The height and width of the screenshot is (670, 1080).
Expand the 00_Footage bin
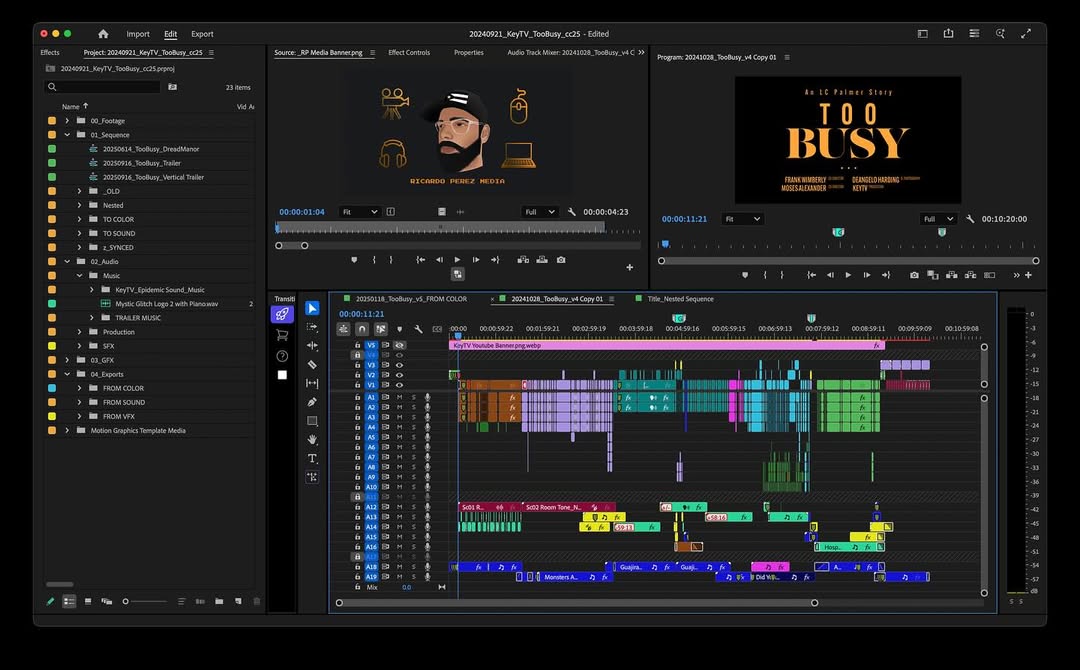click(x=68, y=121)
